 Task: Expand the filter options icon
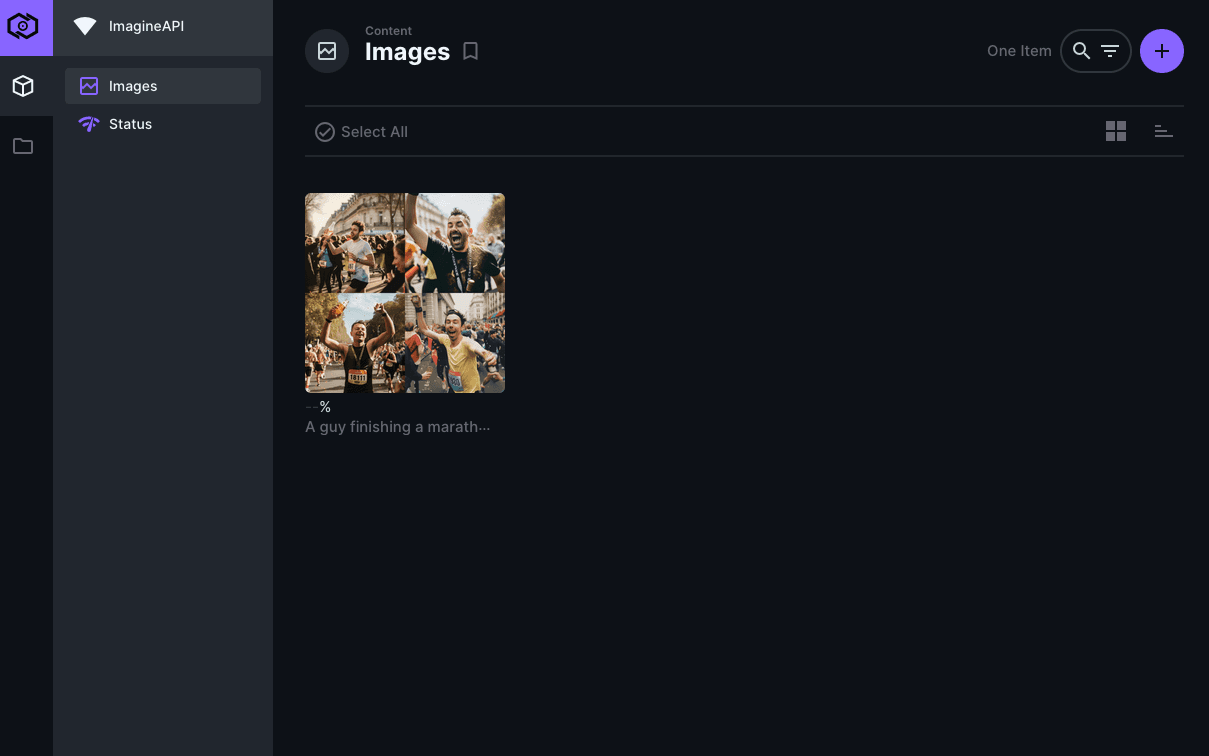pos(1110,51)
